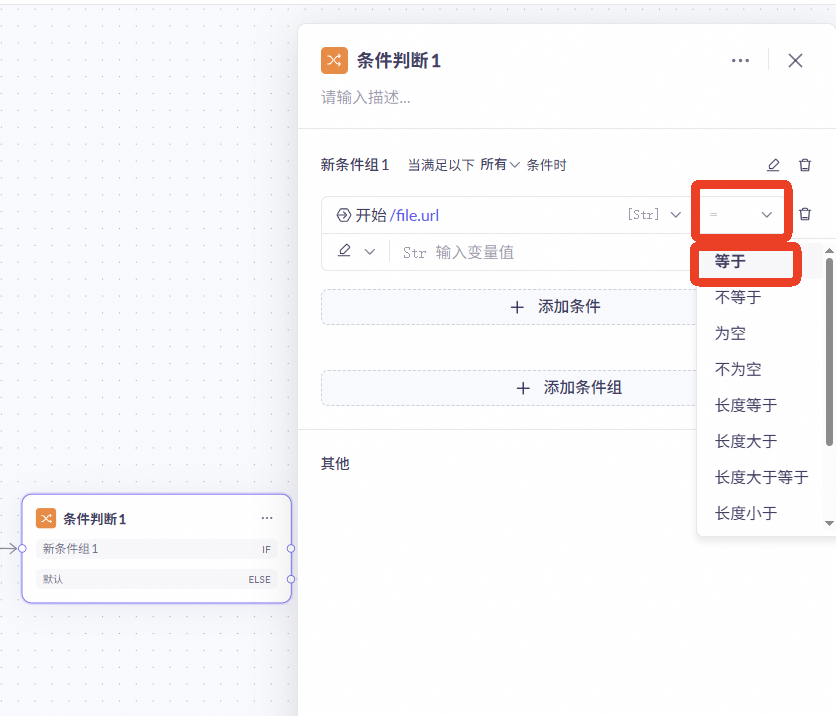Click the 条件判断1 panel title text
The width and height of the screenshot is (836, 716).
399,61
